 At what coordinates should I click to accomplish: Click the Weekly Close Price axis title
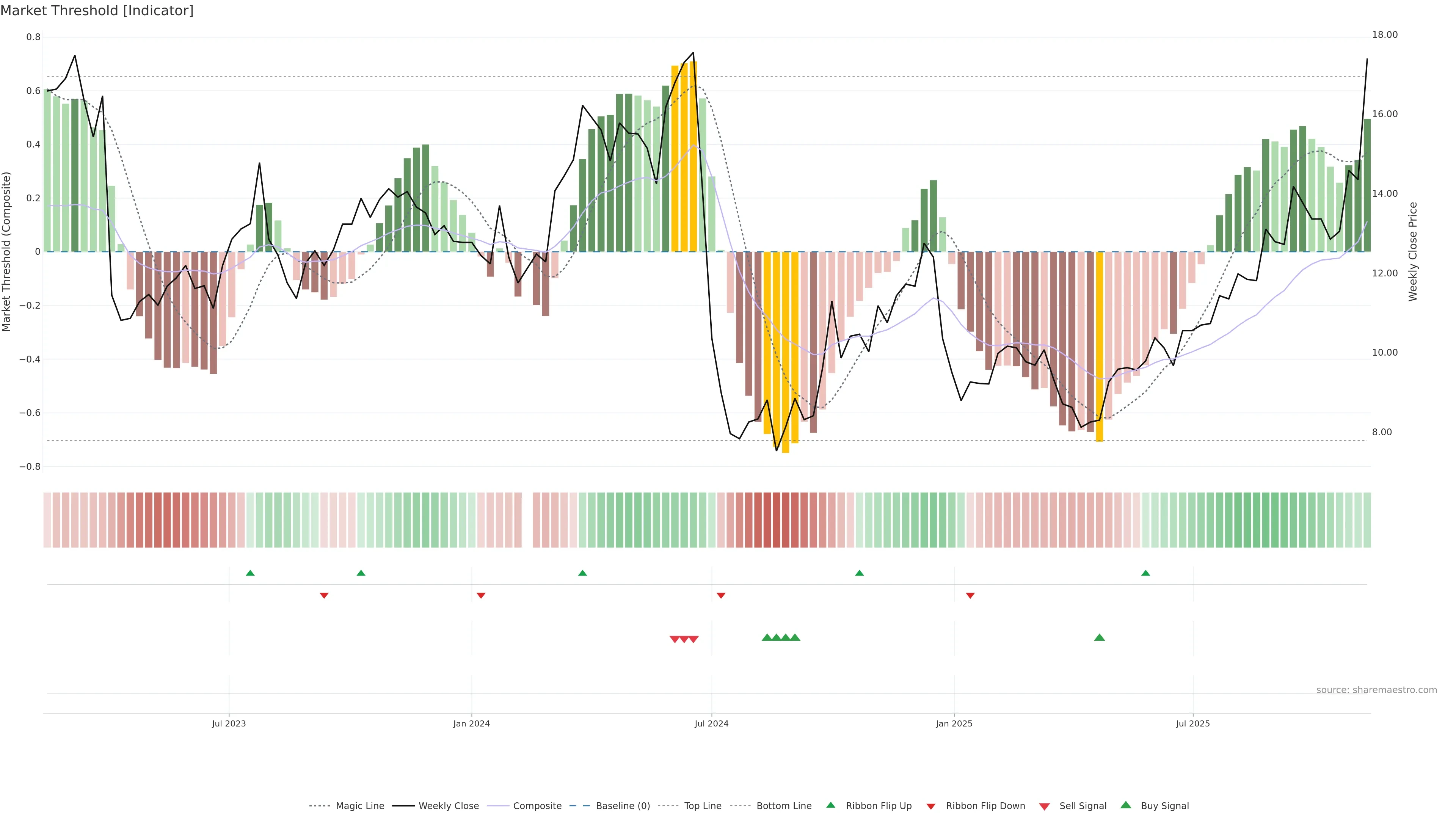[1412, 251]
